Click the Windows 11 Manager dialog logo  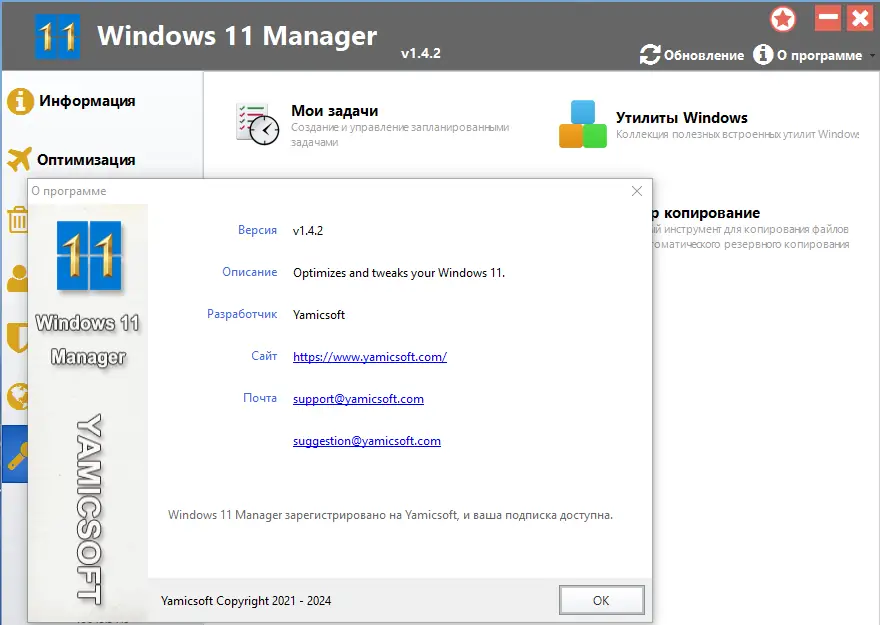point(89,256)
